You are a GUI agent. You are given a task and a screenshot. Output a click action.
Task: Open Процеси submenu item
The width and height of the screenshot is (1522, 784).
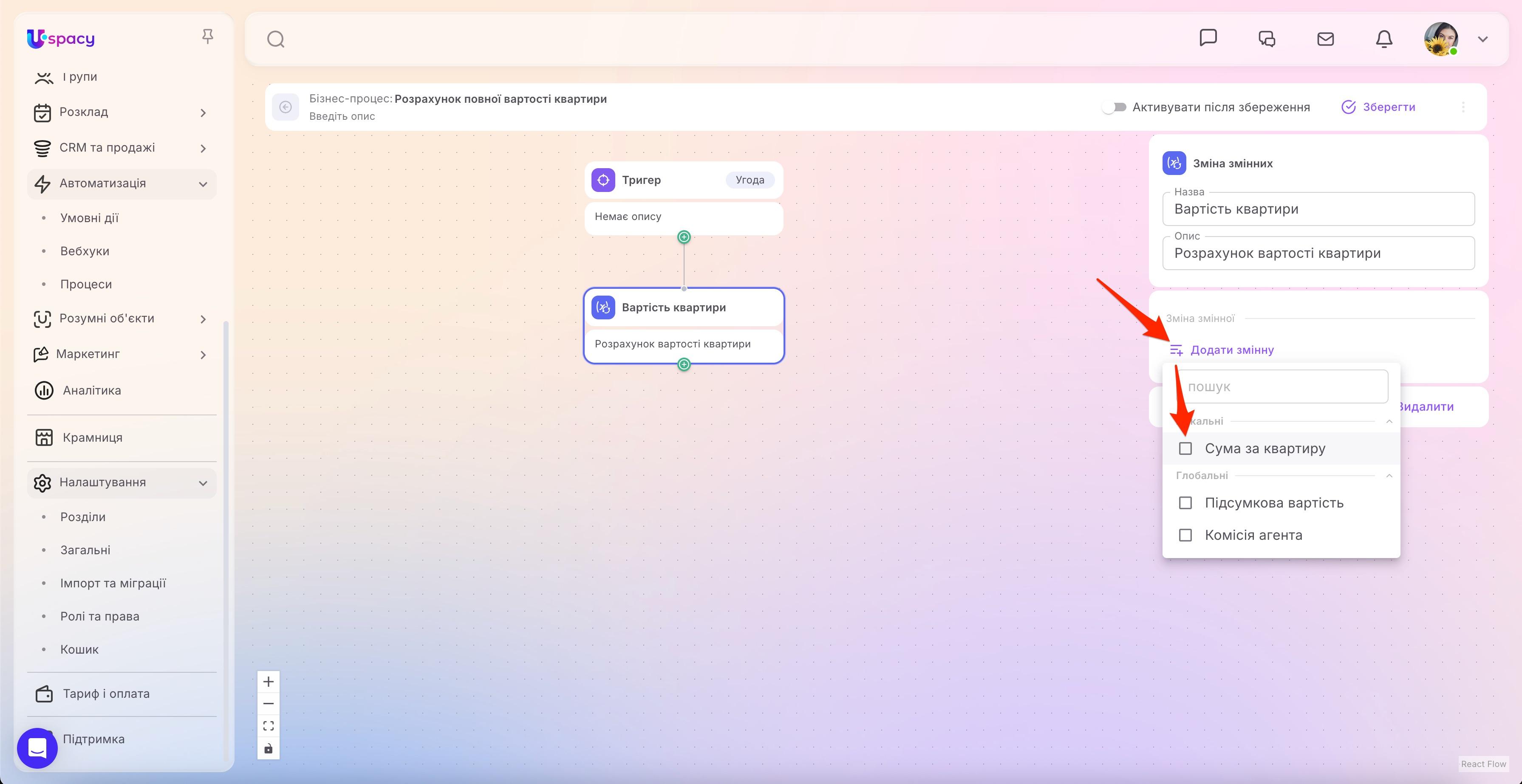click(86, 284)
